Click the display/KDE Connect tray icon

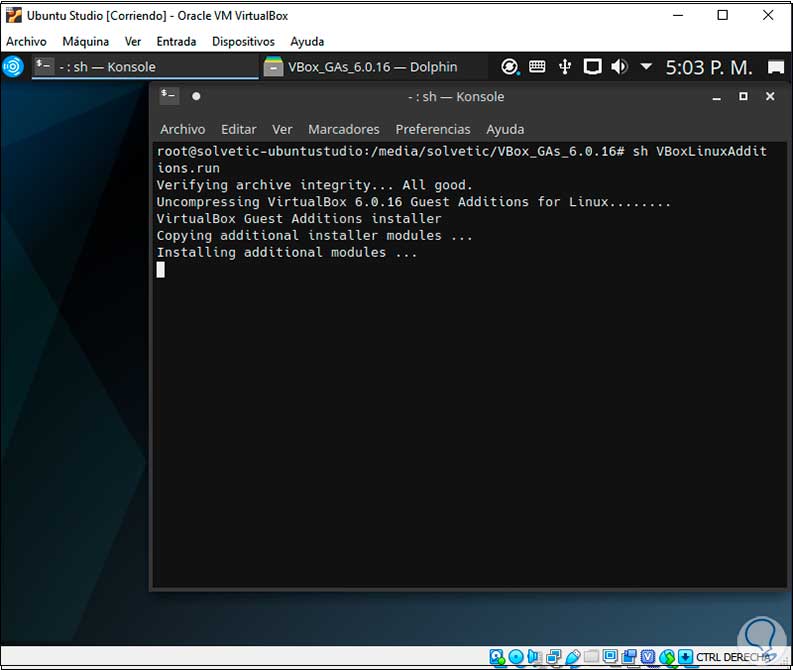click(592, 67)
